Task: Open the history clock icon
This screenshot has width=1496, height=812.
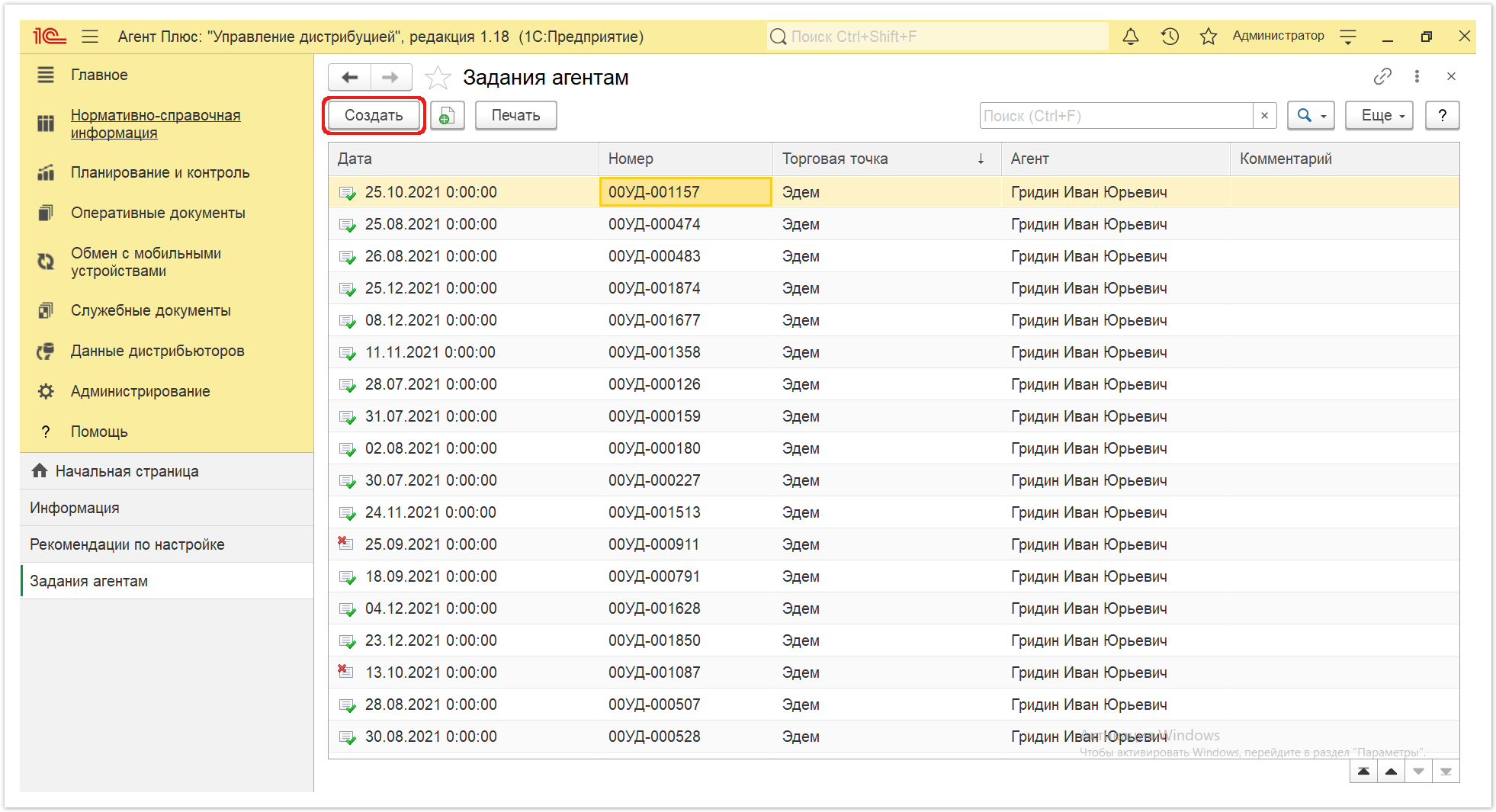Action: pyautogui.click(x=1170, y=36)
